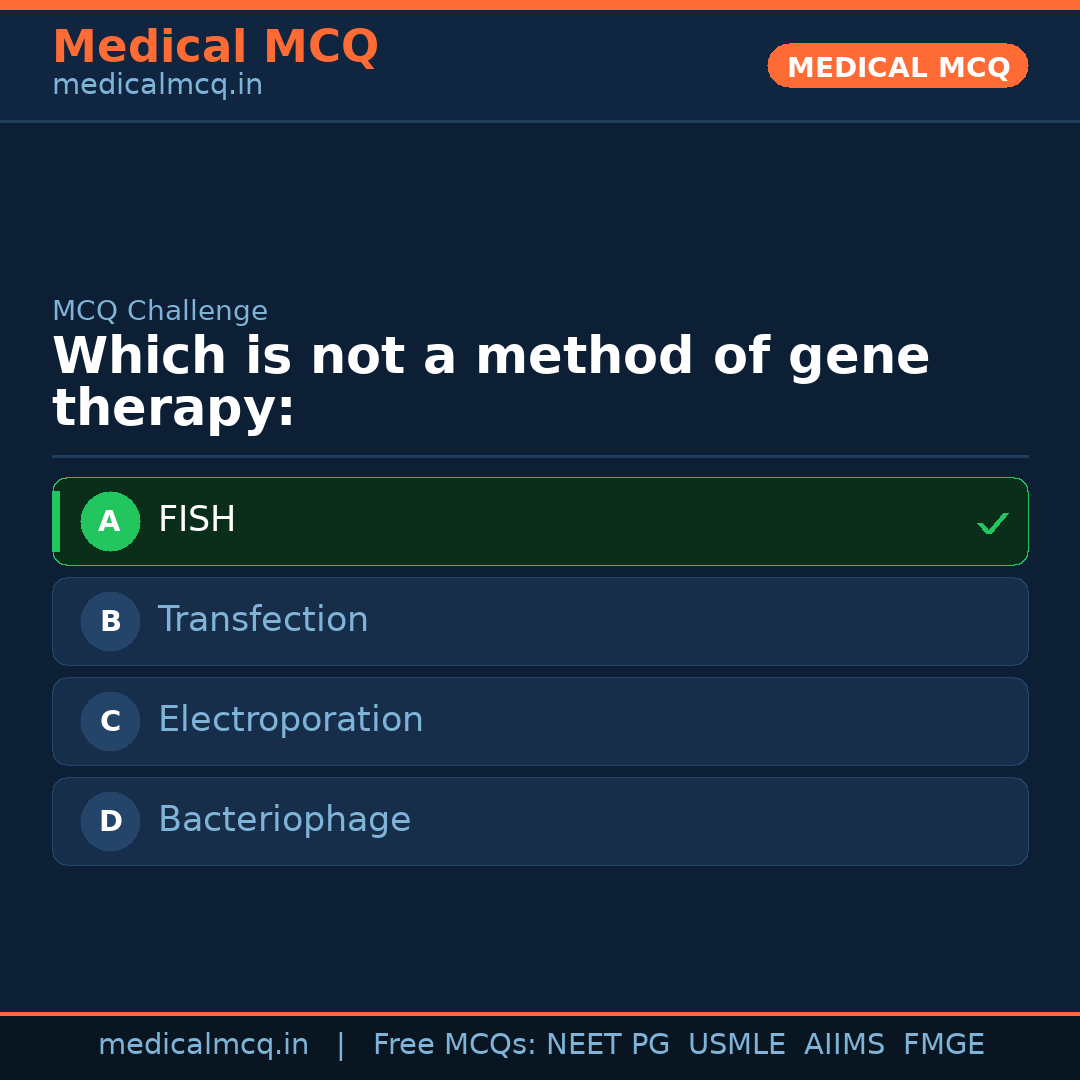Click the orange MEDICAL MCQ badge
Screen dimensions: 1080x1080
tap(897, 66)
